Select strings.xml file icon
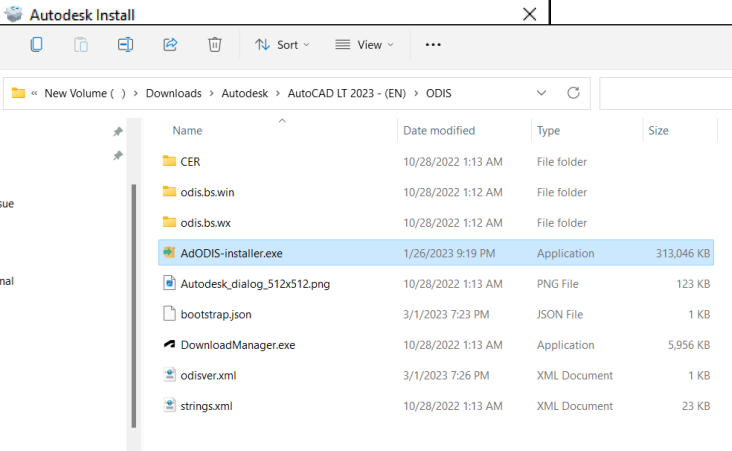Screen dimensions: 732x451 [x=169, y=405]
